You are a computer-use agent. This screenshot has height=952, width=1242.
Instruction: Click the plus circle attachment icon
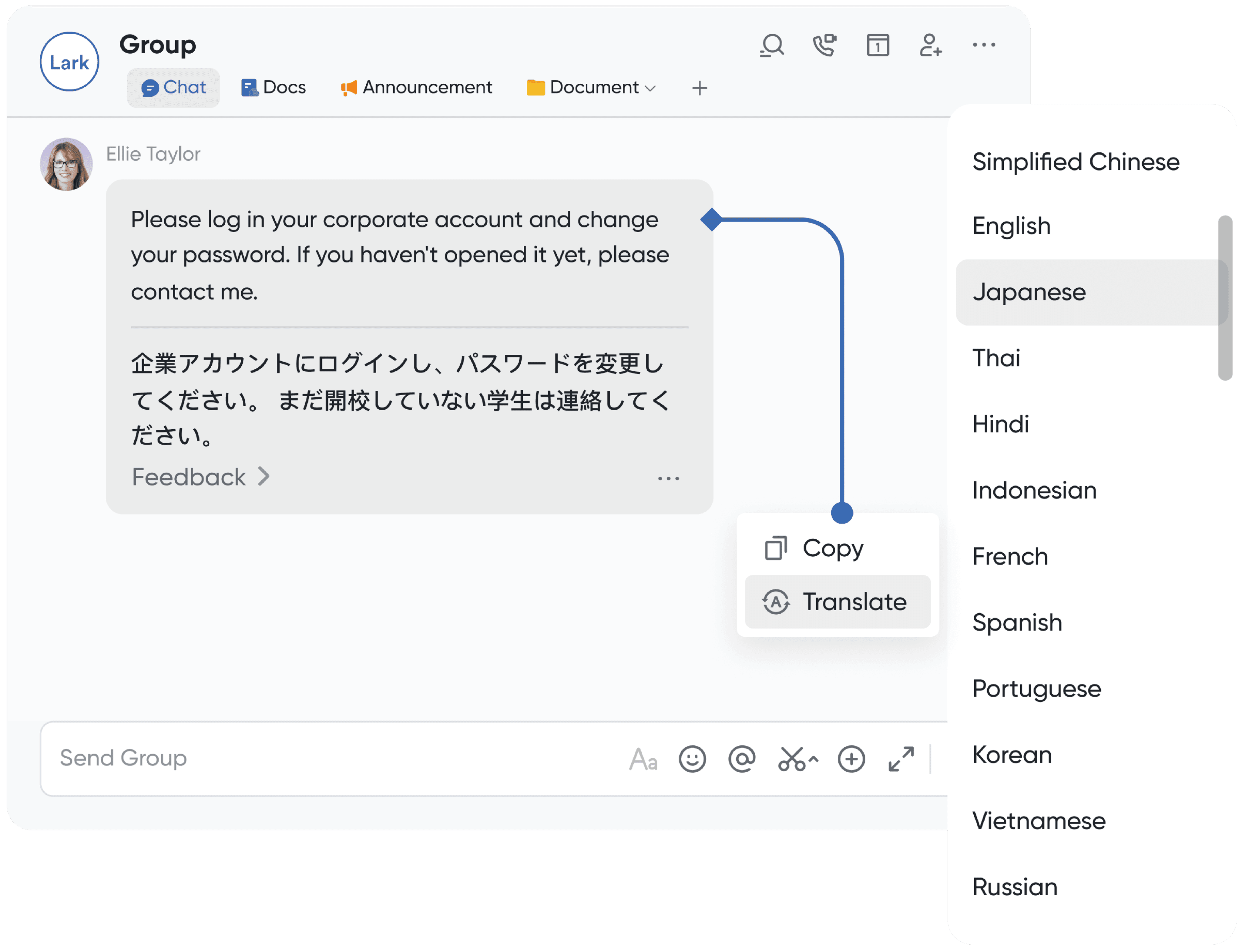pyautogui.click(x=851, y=759)
